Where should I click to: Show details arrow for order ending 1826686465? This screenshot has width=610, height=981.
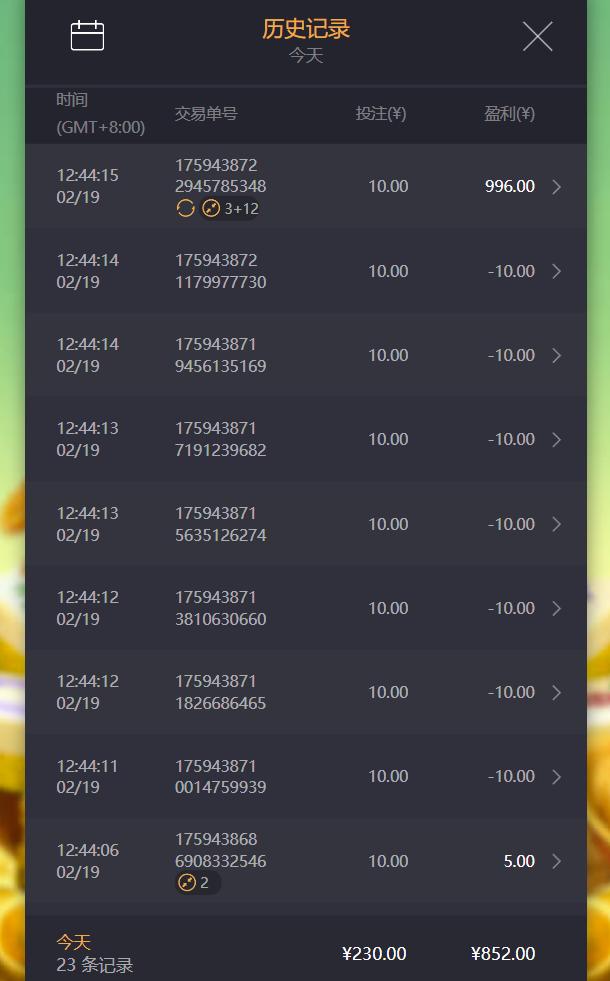click(557, 692)
